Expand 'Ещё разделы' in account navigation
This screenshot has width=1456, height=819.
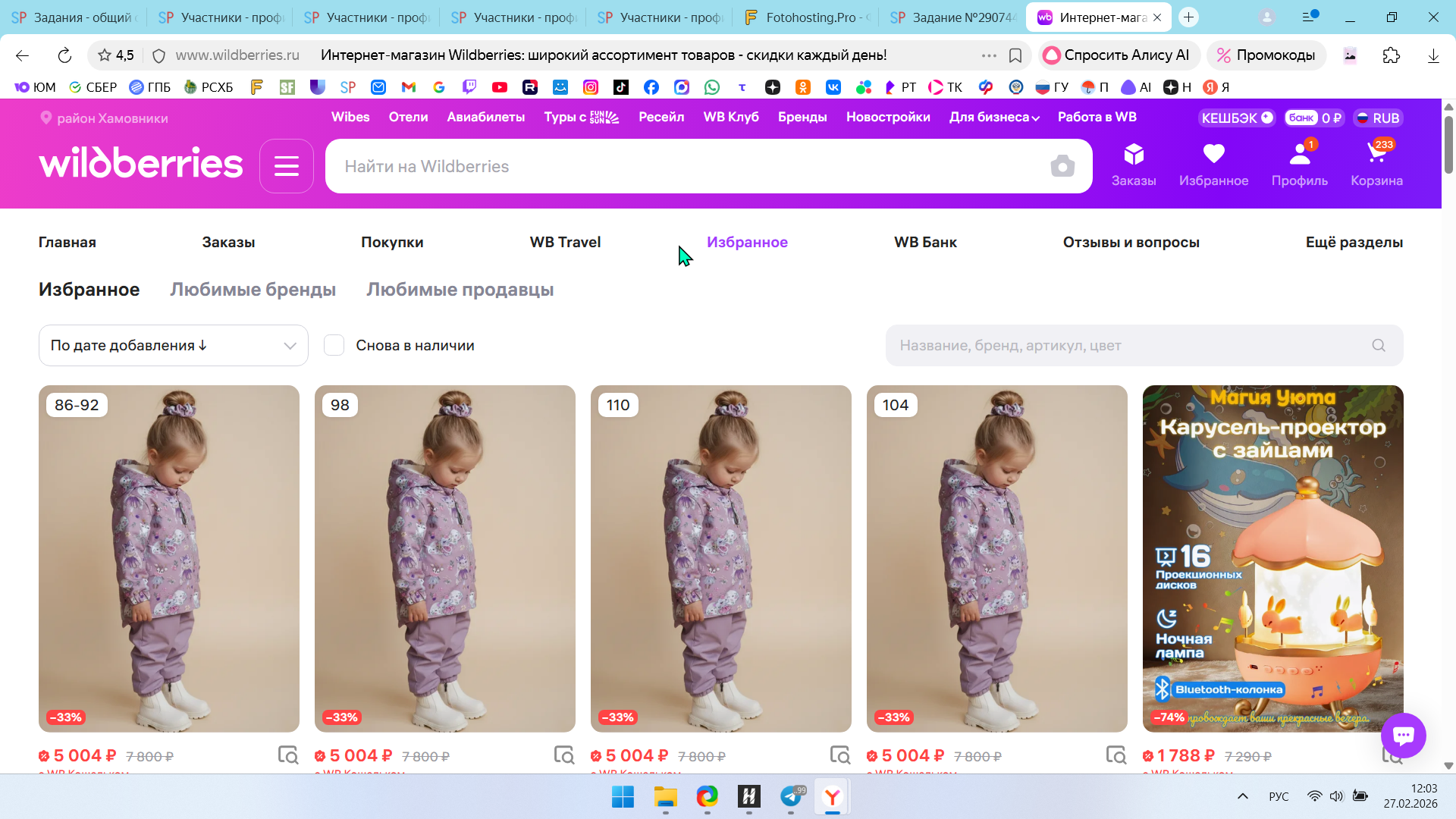tap(1354, 243)
